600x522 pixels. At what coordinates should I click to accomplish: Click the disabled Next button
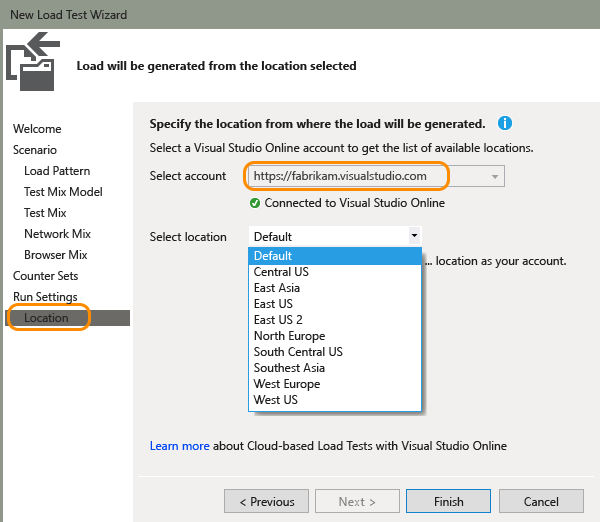[x=357, y=501]
